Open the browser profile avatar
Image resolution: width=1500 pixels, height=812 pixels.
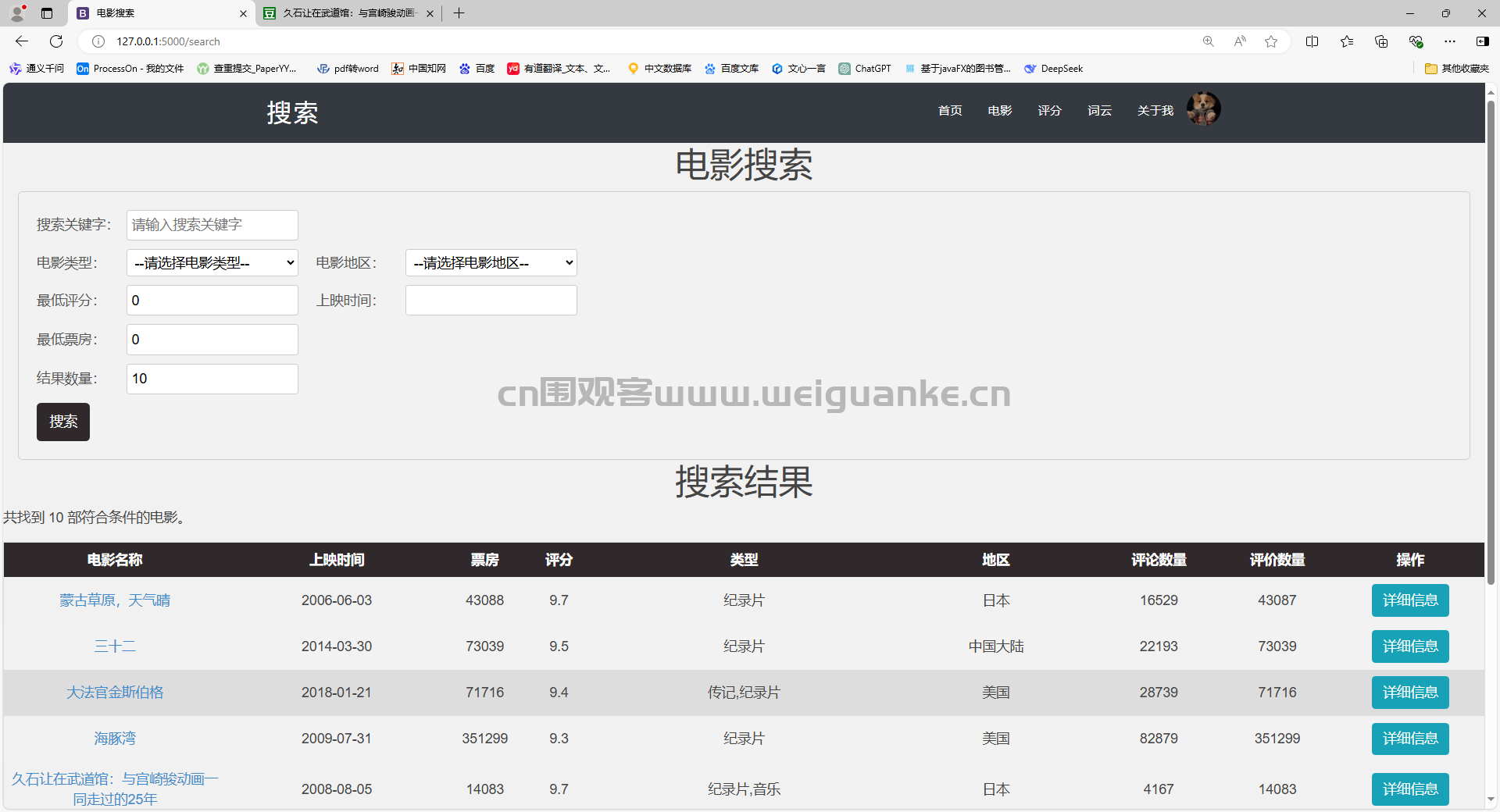click(17, 13)
